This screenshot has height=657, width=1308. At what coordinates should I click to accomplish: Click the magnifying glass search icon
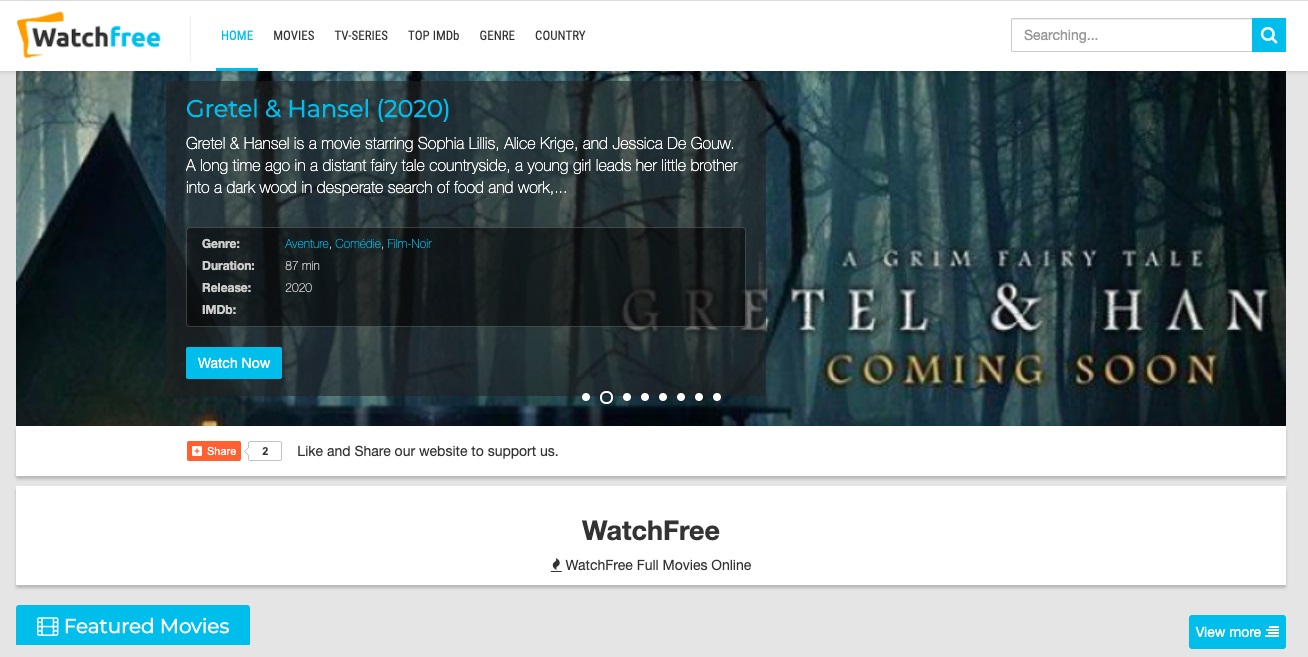pos(1269,35)
